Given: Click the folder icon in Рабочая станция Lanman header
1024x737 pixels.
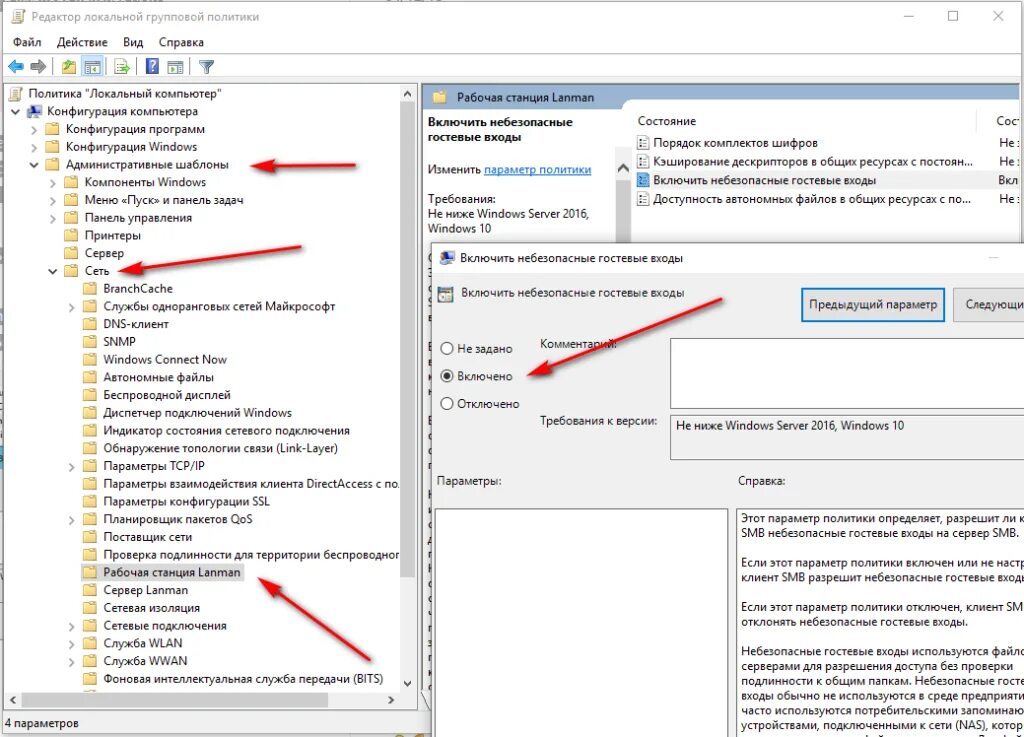Looking at the screenshot, I should (440, 97).
